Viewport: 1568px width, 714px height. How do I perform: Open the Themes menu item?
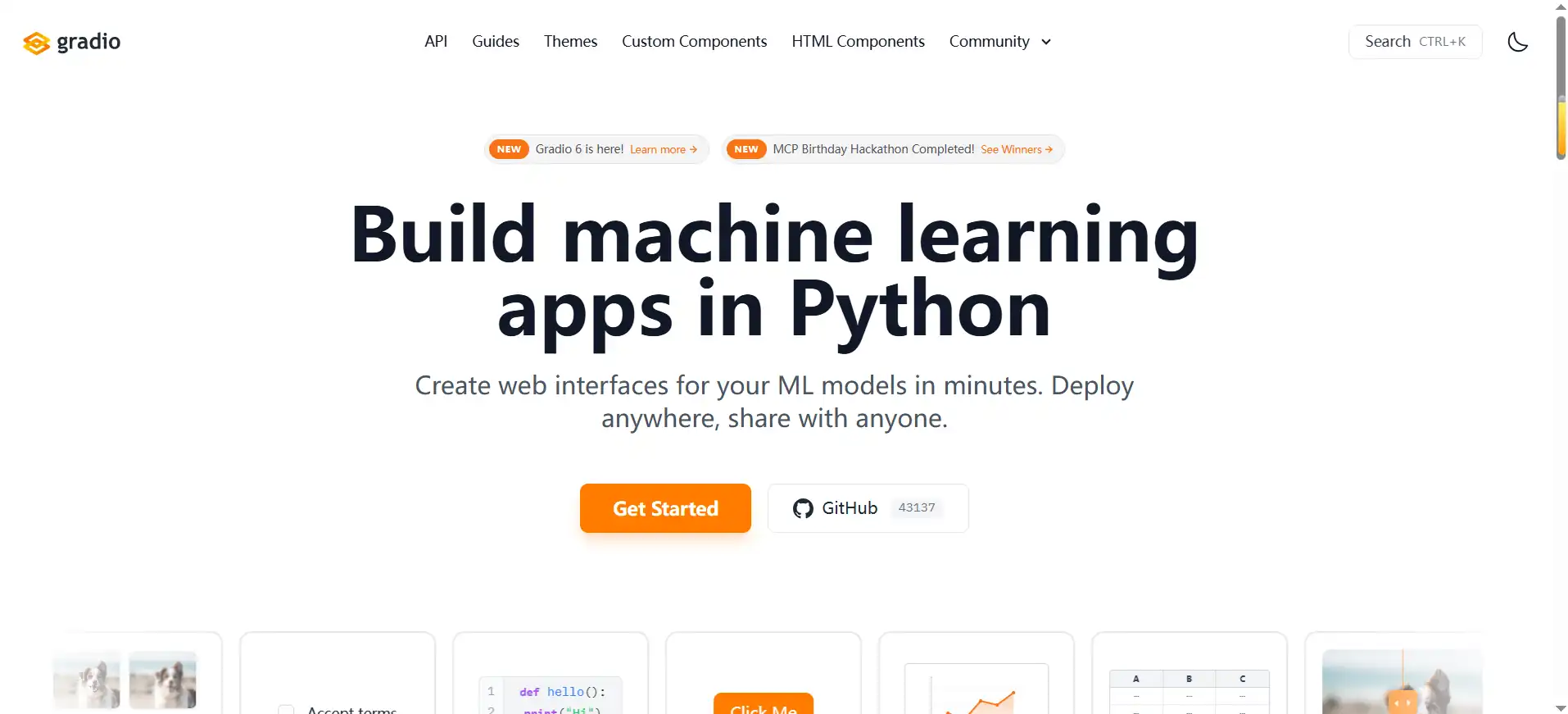coord(570,41)
